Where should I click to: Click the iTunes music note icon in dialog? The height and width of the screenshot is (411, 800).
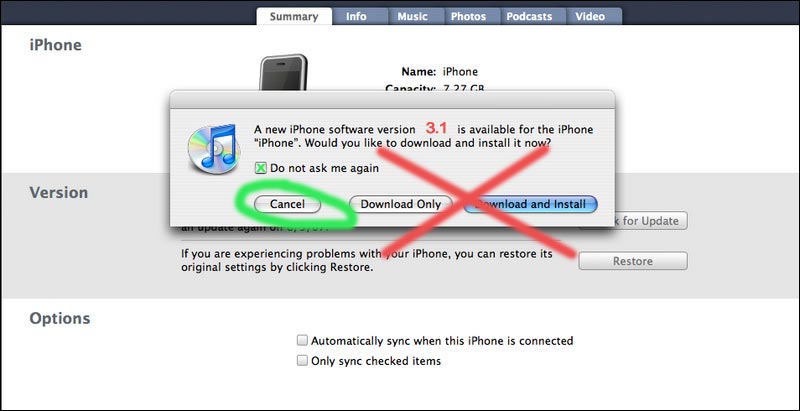214,149
